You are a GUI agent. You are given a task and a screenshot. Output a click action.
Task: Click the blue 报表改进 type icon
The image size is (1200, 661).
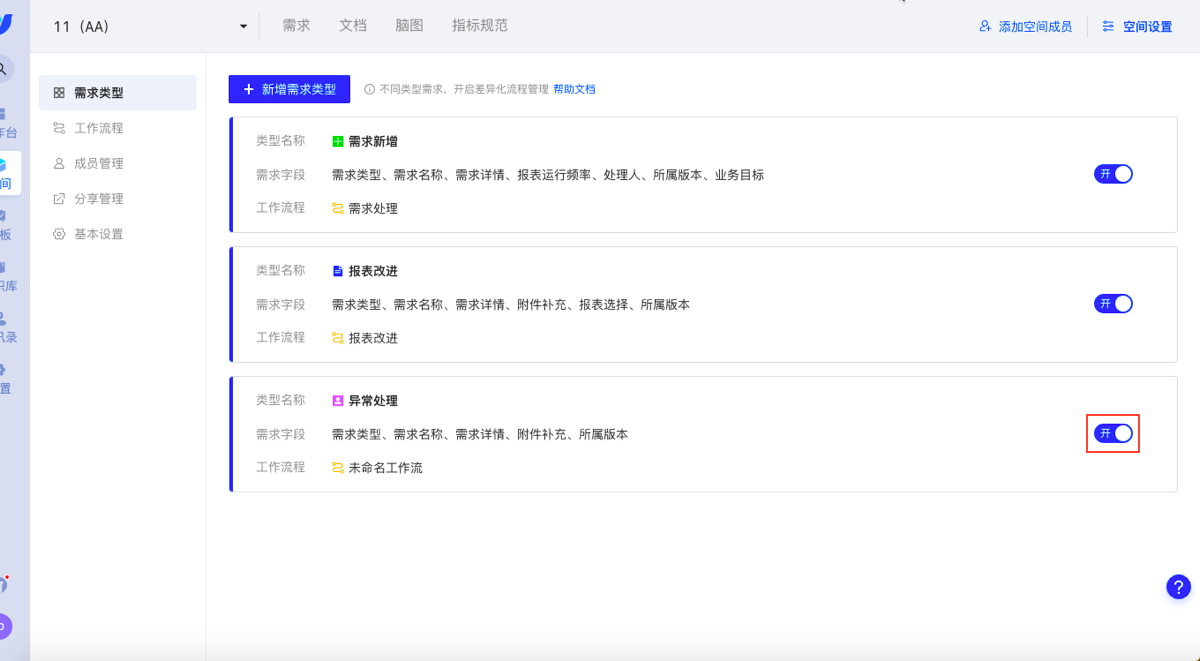coord(338,271)
